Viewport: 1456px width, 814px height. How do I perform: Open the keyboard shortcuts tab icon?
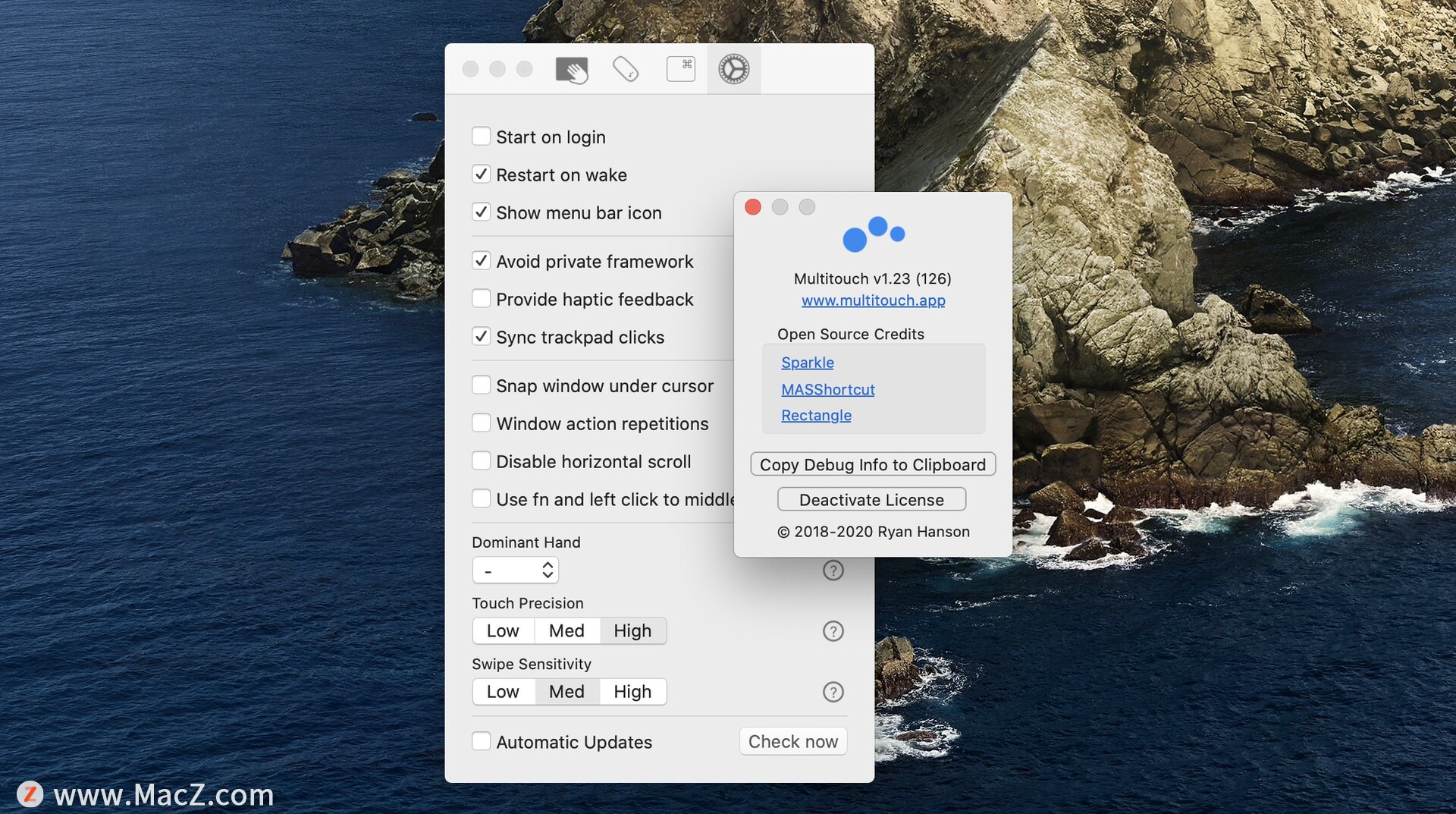pos(680,69)
